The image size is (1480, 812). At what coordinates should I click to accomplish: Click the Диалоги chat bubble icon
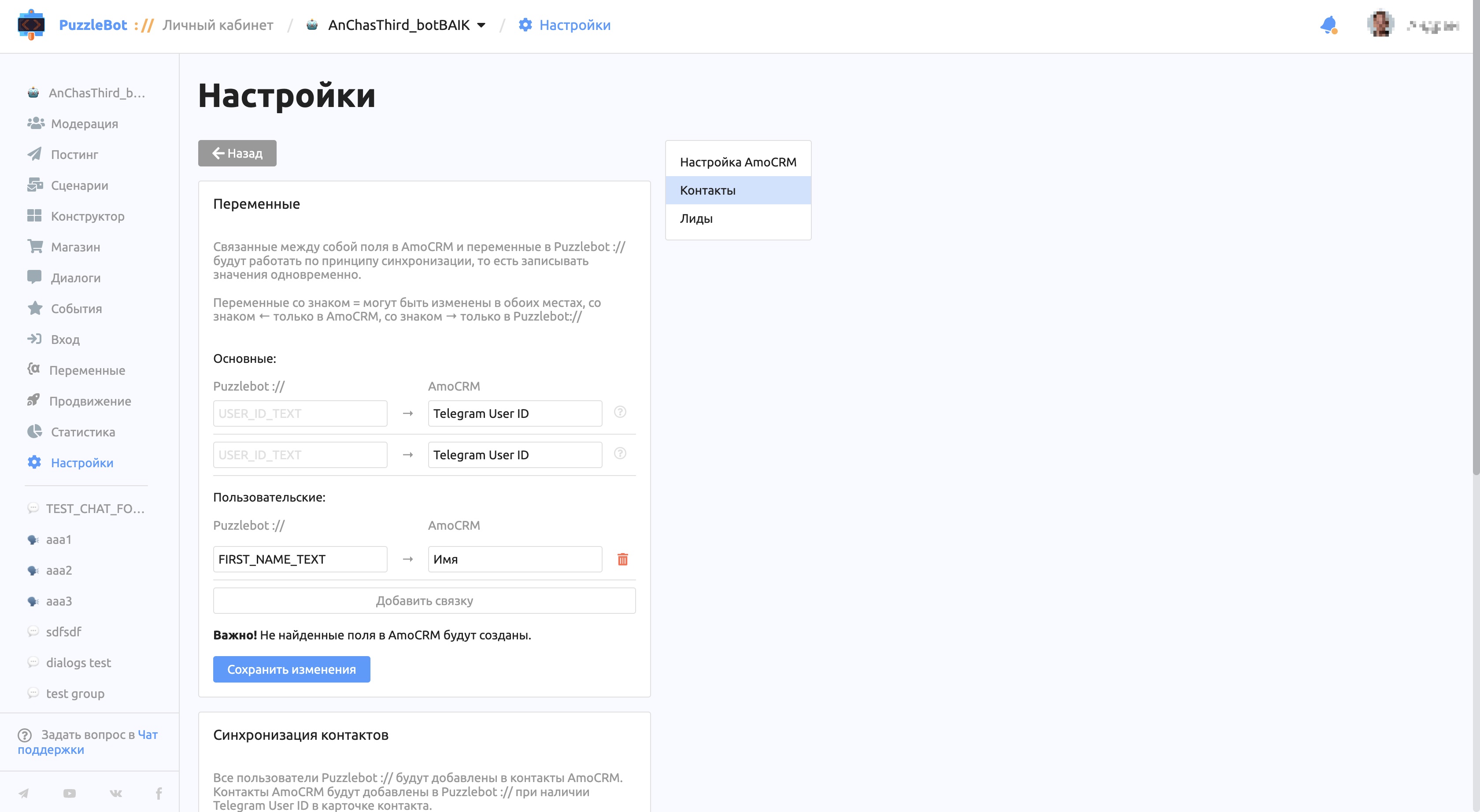point(34,277)
